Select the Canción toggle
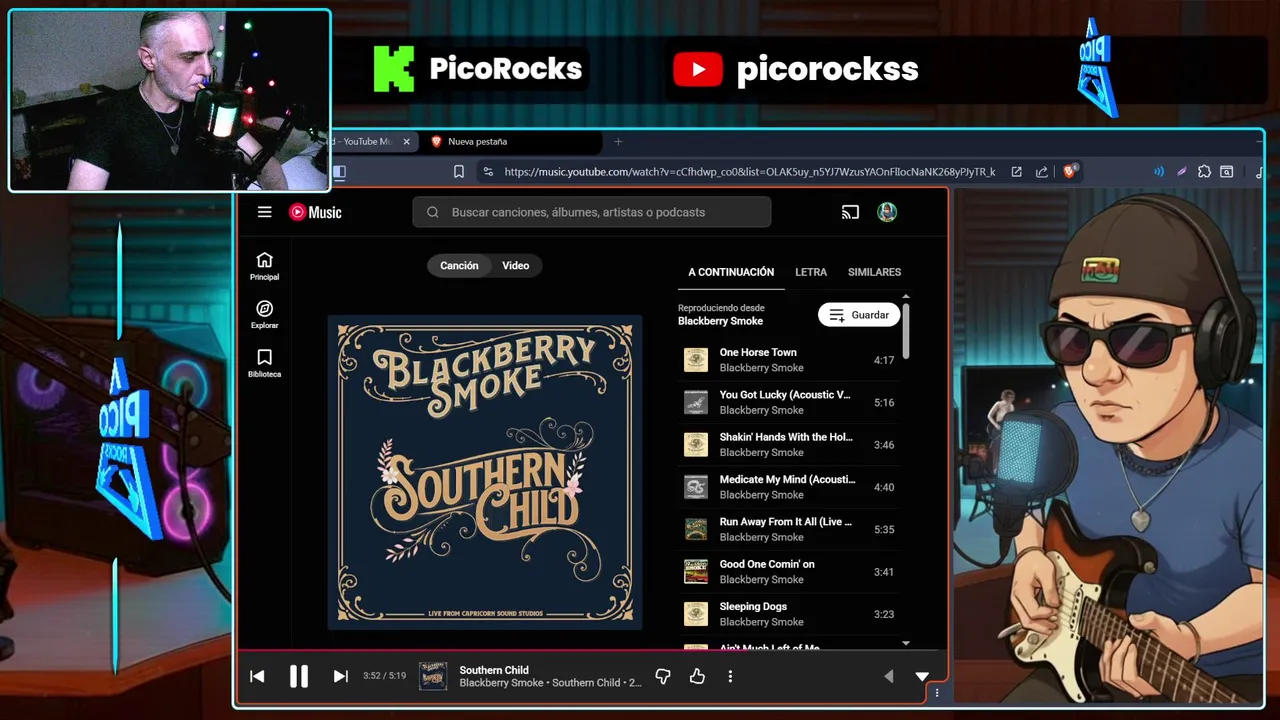Screen dimensions: 1280x720 pos(459,265)
